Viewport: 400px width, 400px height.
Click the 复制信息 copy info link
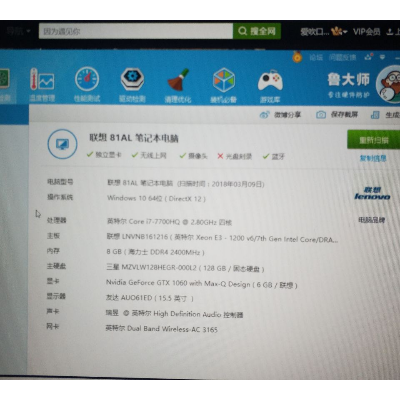tap(373, 158)
